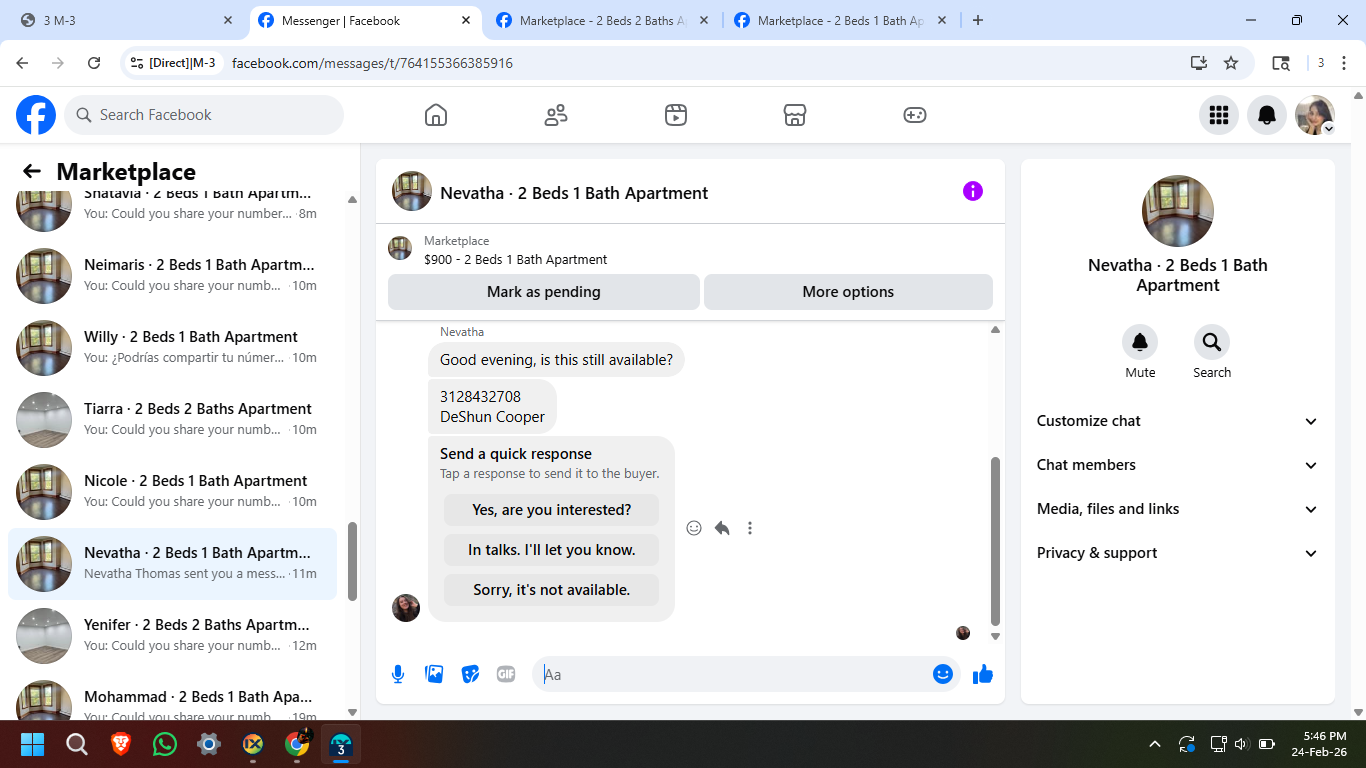Click Nevatha's large profile thumbnail
The image size is (1366, 768).
tap(1178, 211)
